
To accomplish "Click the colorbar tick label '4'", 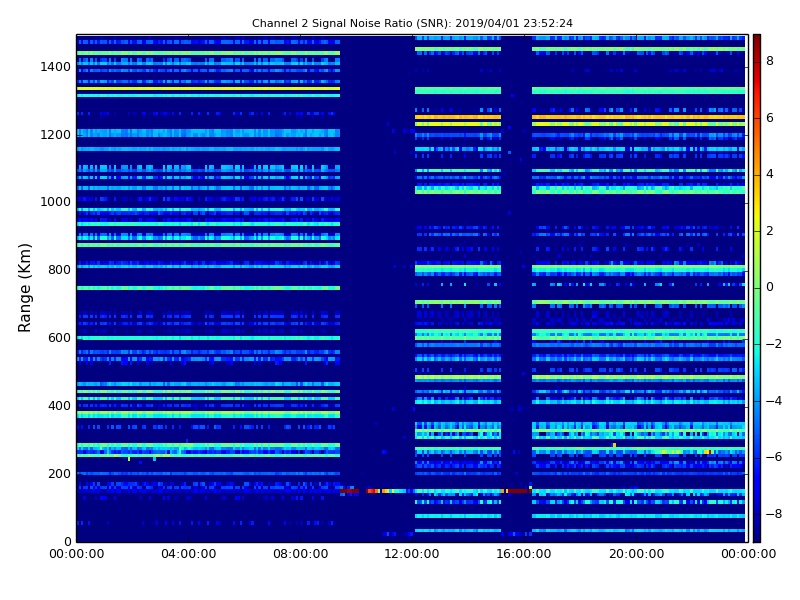I will [x=770, y=174].
